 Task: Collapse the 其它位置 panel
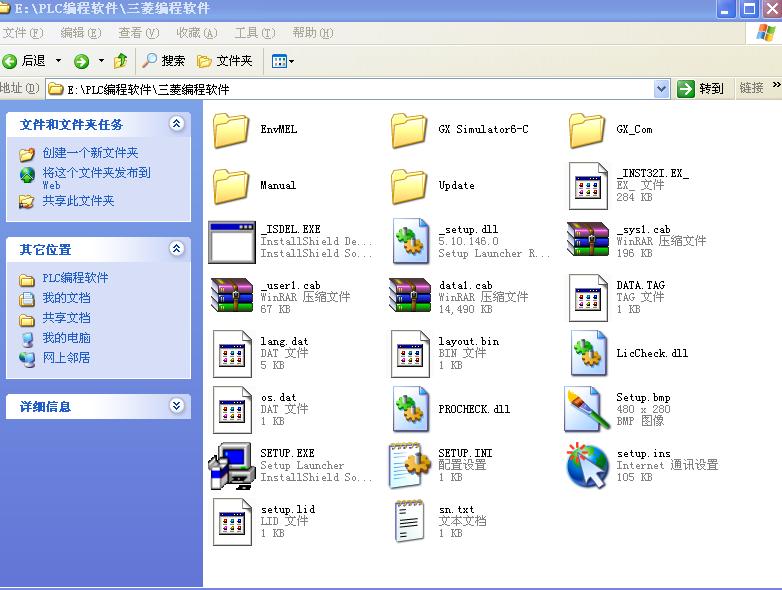point(177,249)
